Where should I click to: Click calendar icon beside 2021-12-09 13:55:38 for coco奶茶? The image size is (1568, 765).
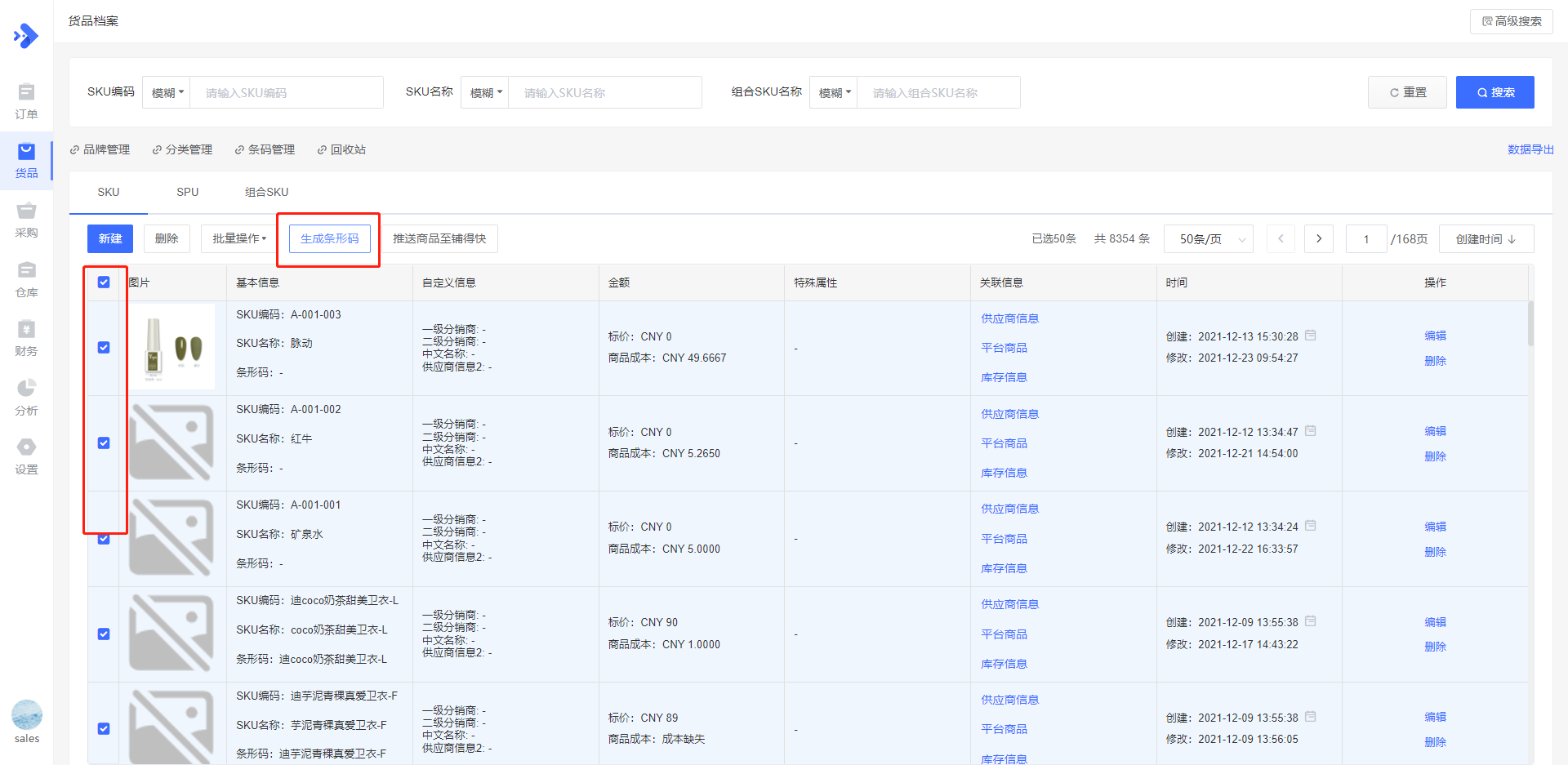click(1311, 621)
